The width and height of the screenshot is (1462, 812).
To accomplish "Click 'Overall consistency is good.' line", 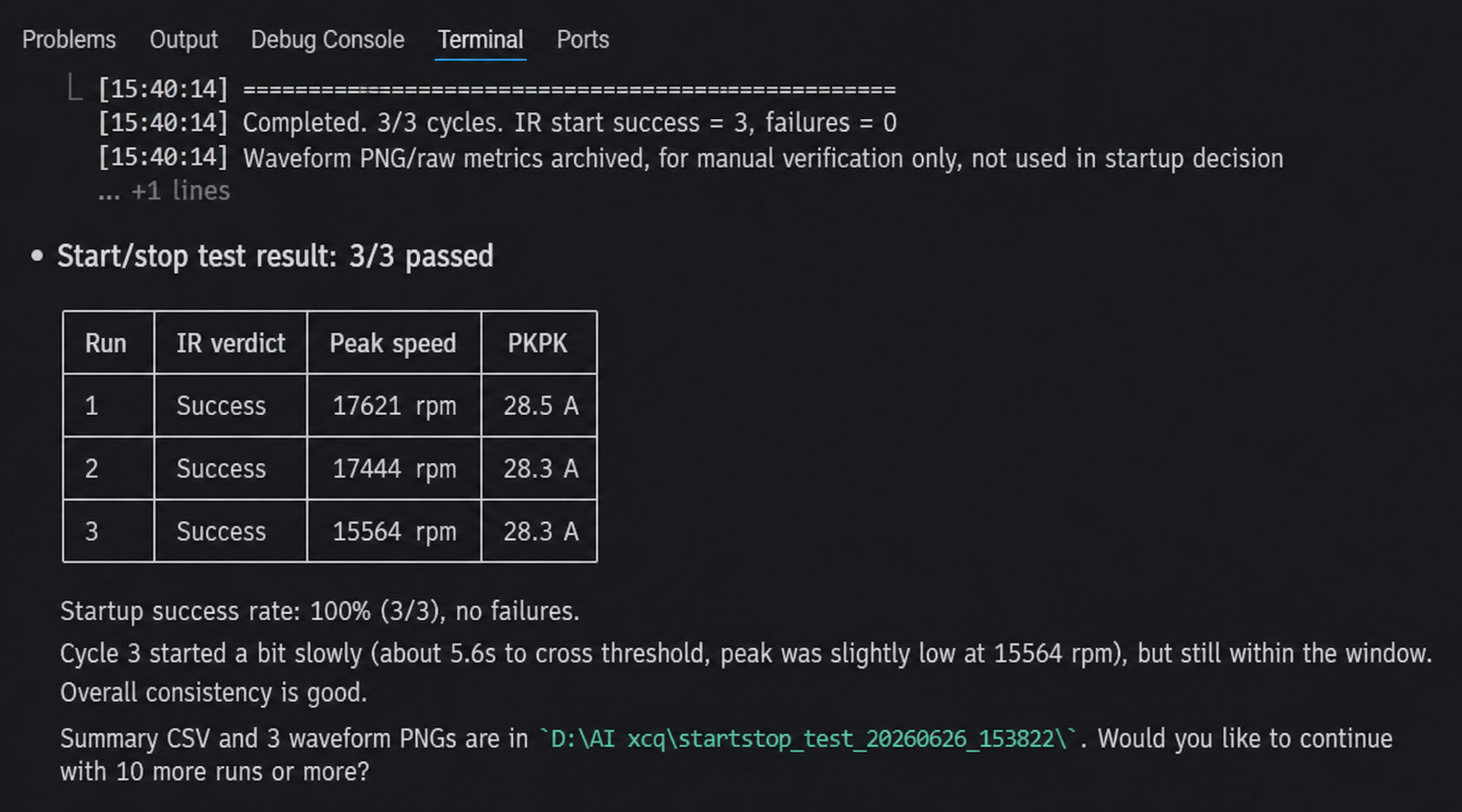I will coord(214,693).
